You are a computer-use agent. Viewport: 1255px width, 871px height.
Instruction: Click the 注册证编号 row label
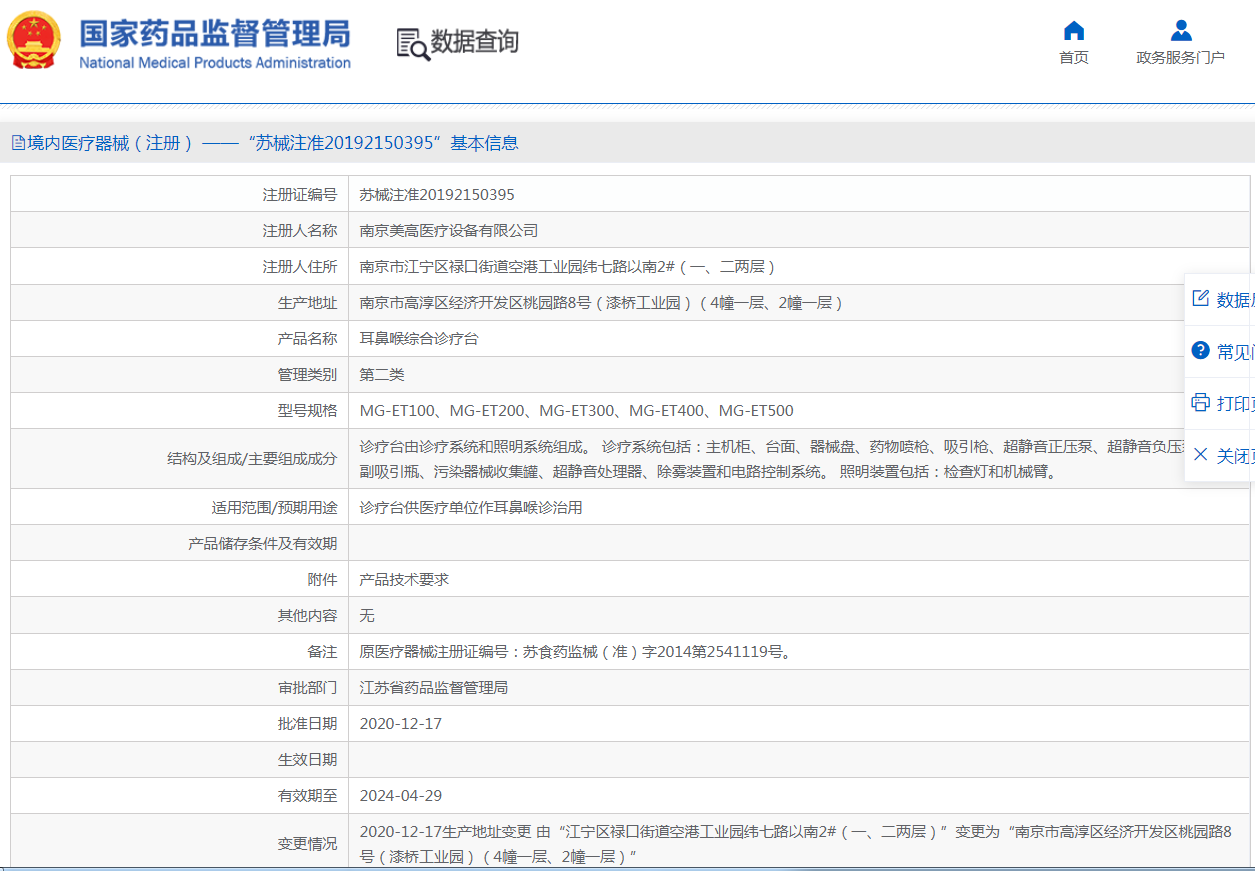pyautogui.click(x=300, y=195)
